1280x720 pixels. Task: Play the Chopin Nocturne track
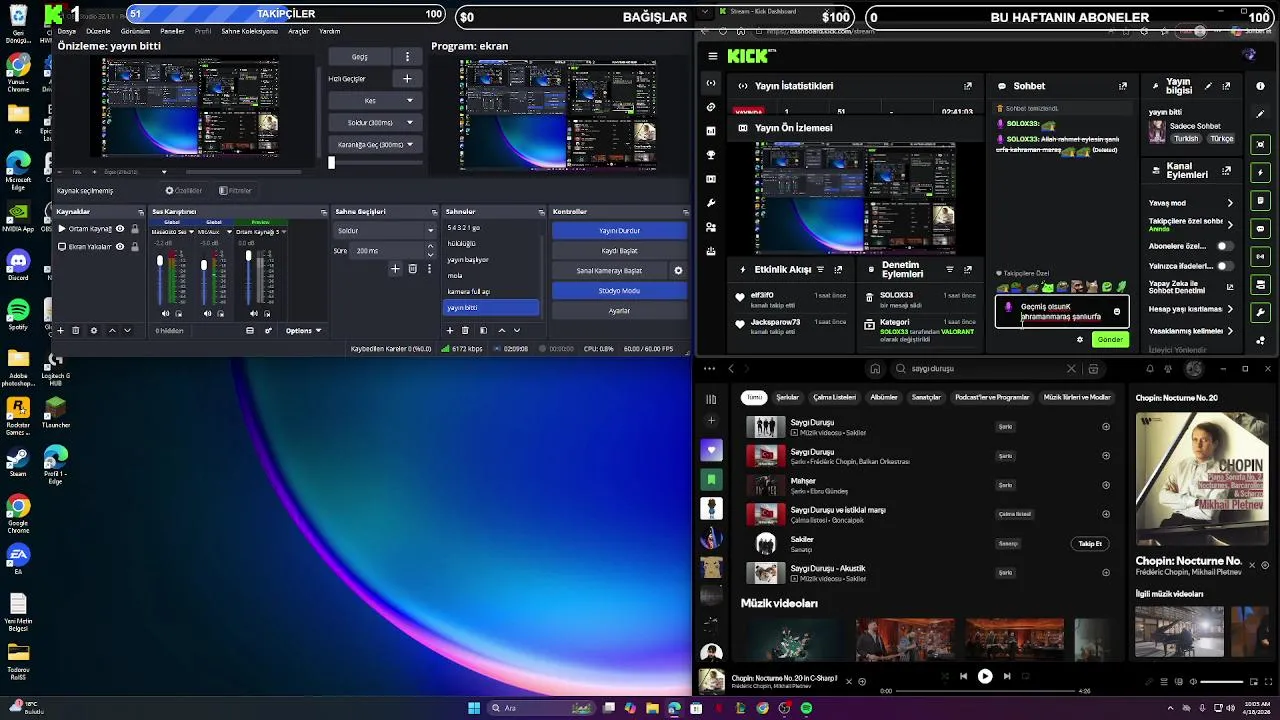[x=985, y=676]
